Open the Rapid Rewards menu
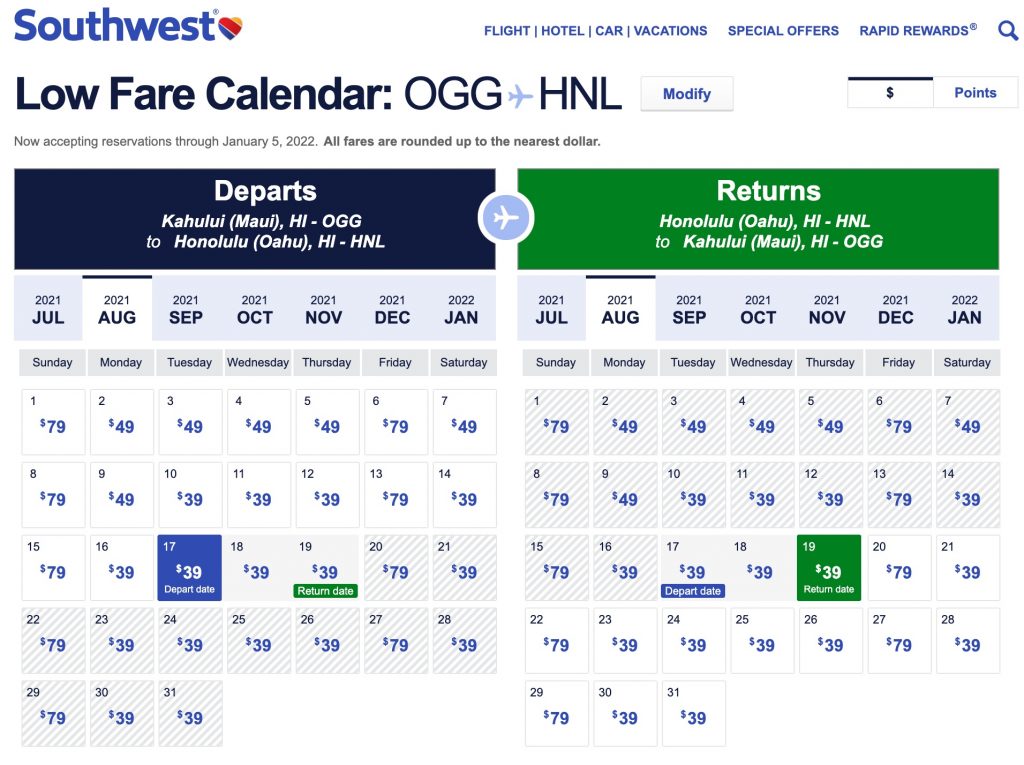The width and height of the screenshot is (1024, 765). (x=918, y=31)
